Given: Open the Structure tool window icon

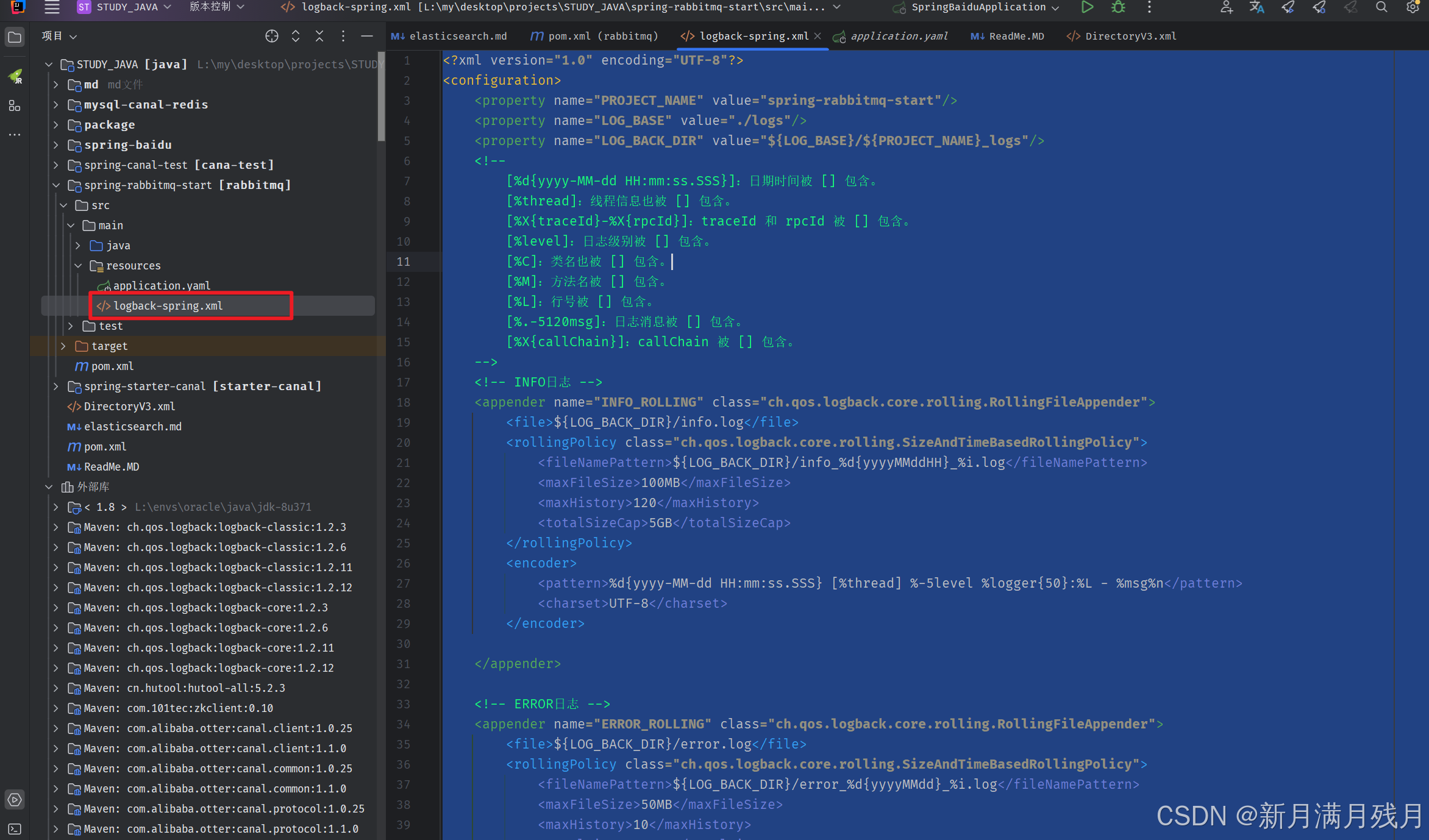Looking at the screenshot, I should pos(15,106).
